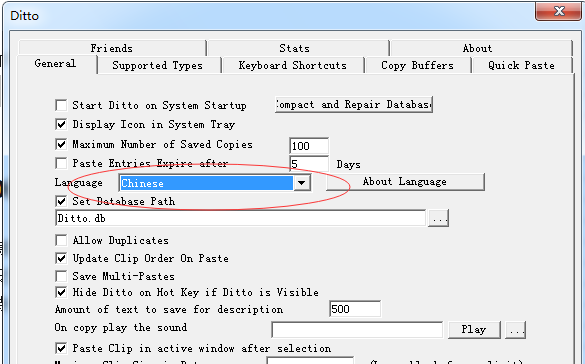Click the expire days field showing 5
The image size is (585, 364).
click(x=309, y=164)
